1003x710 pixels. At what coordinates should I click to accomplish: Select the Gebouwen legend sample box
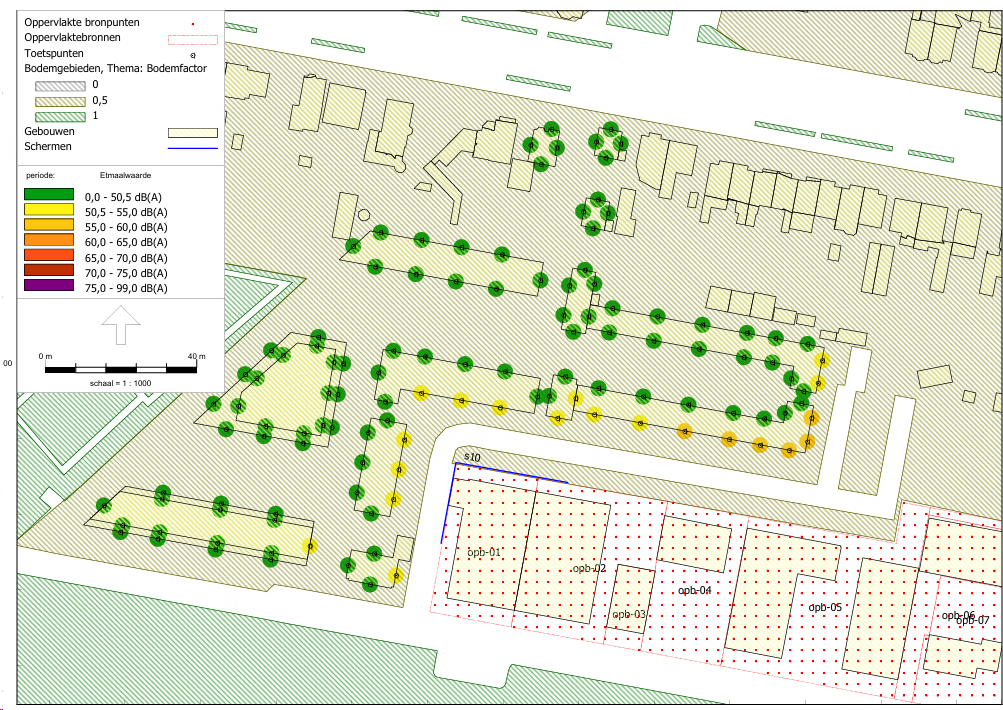(193, 133)
